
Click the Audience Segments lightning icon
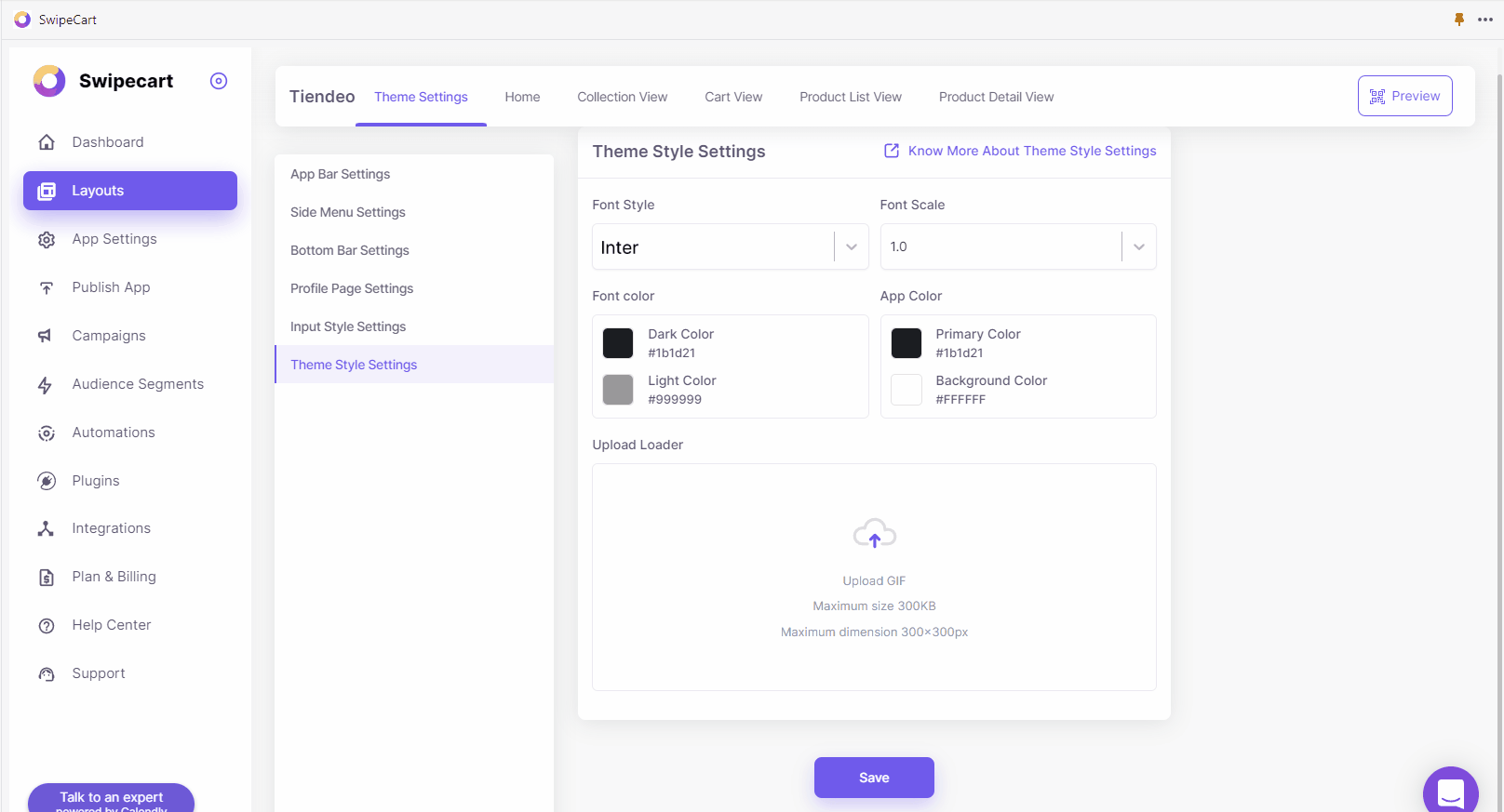45,384
